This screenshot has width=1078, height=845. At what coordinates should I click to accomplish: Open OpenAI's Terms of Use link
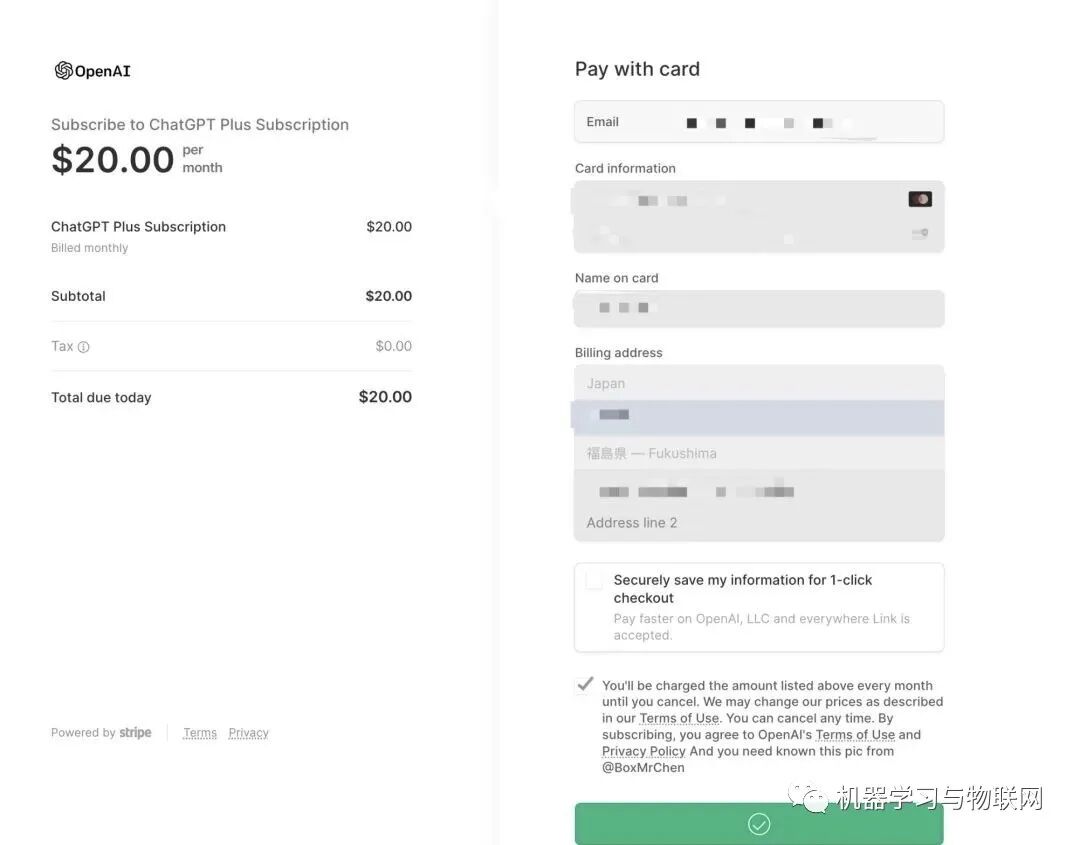(854, 735)
